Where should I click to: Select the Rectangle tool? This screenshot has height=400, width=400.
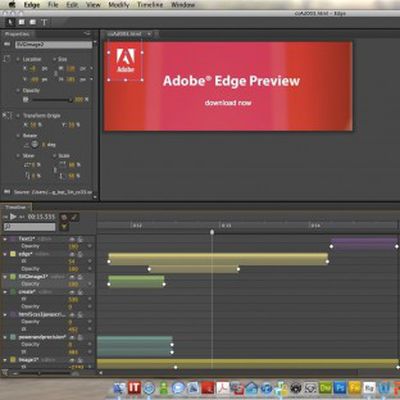coord(22,22)
